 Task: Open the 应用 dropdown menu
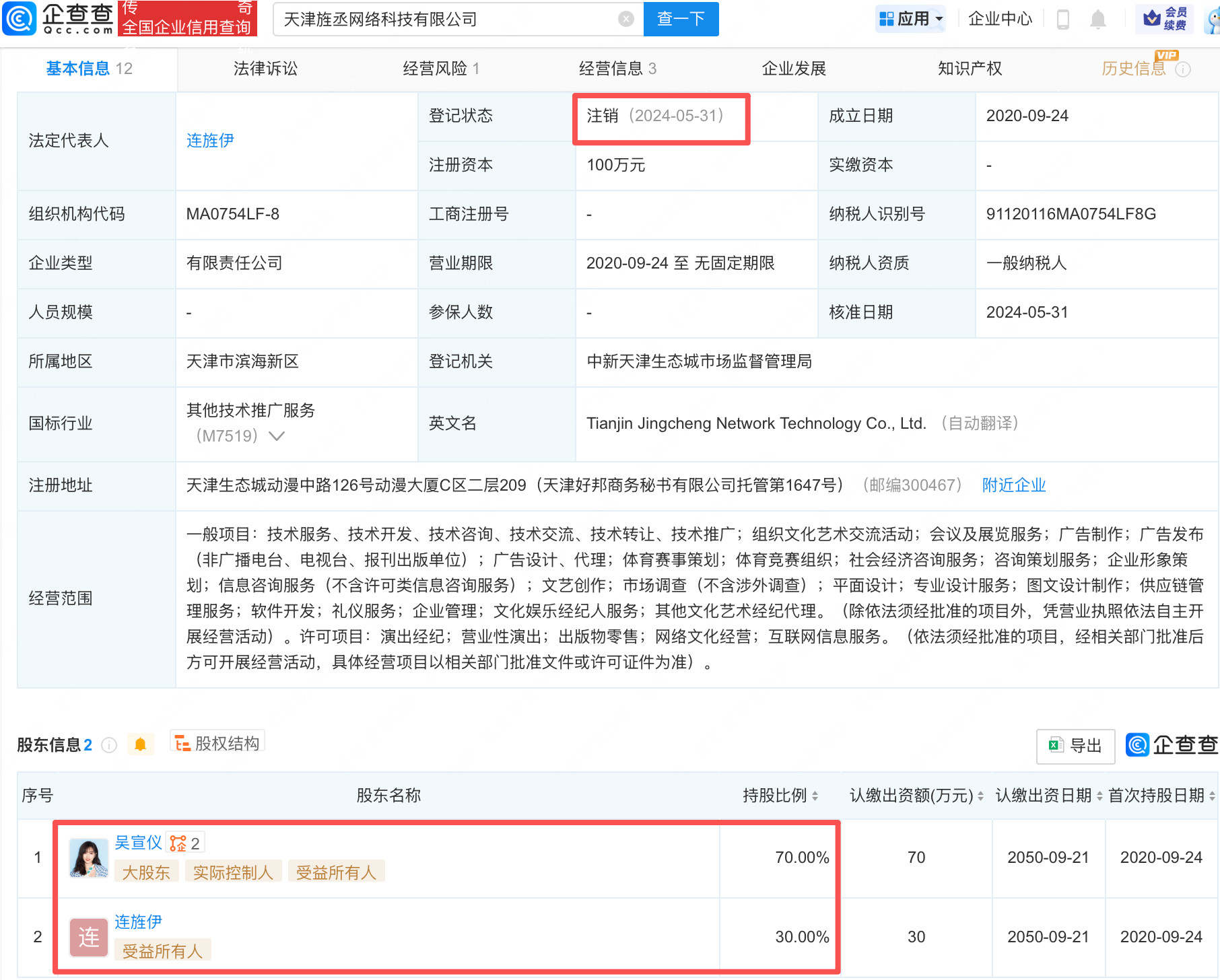[910, 18]
